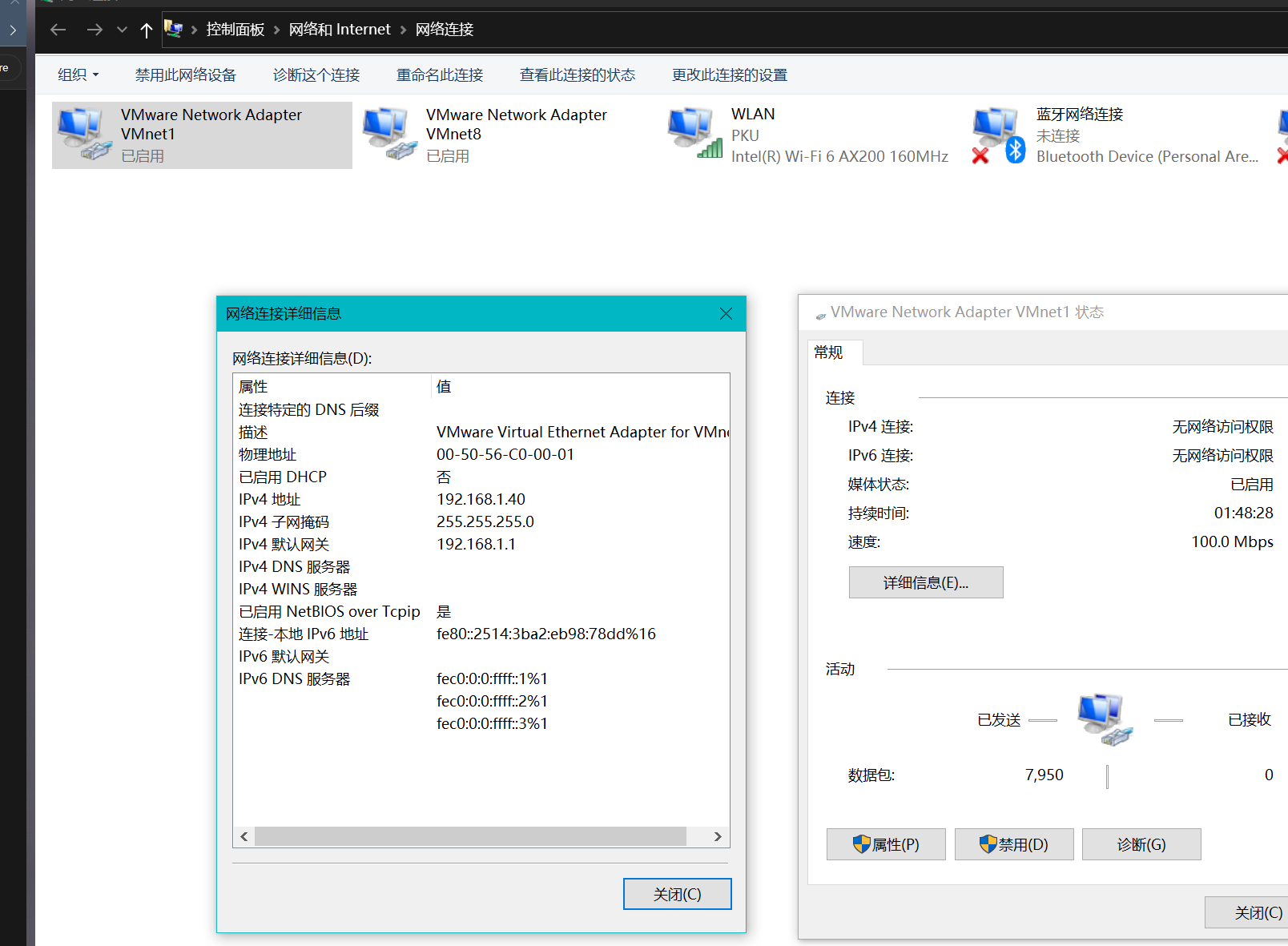Select the WLAN connection icon

pos(695,134)
